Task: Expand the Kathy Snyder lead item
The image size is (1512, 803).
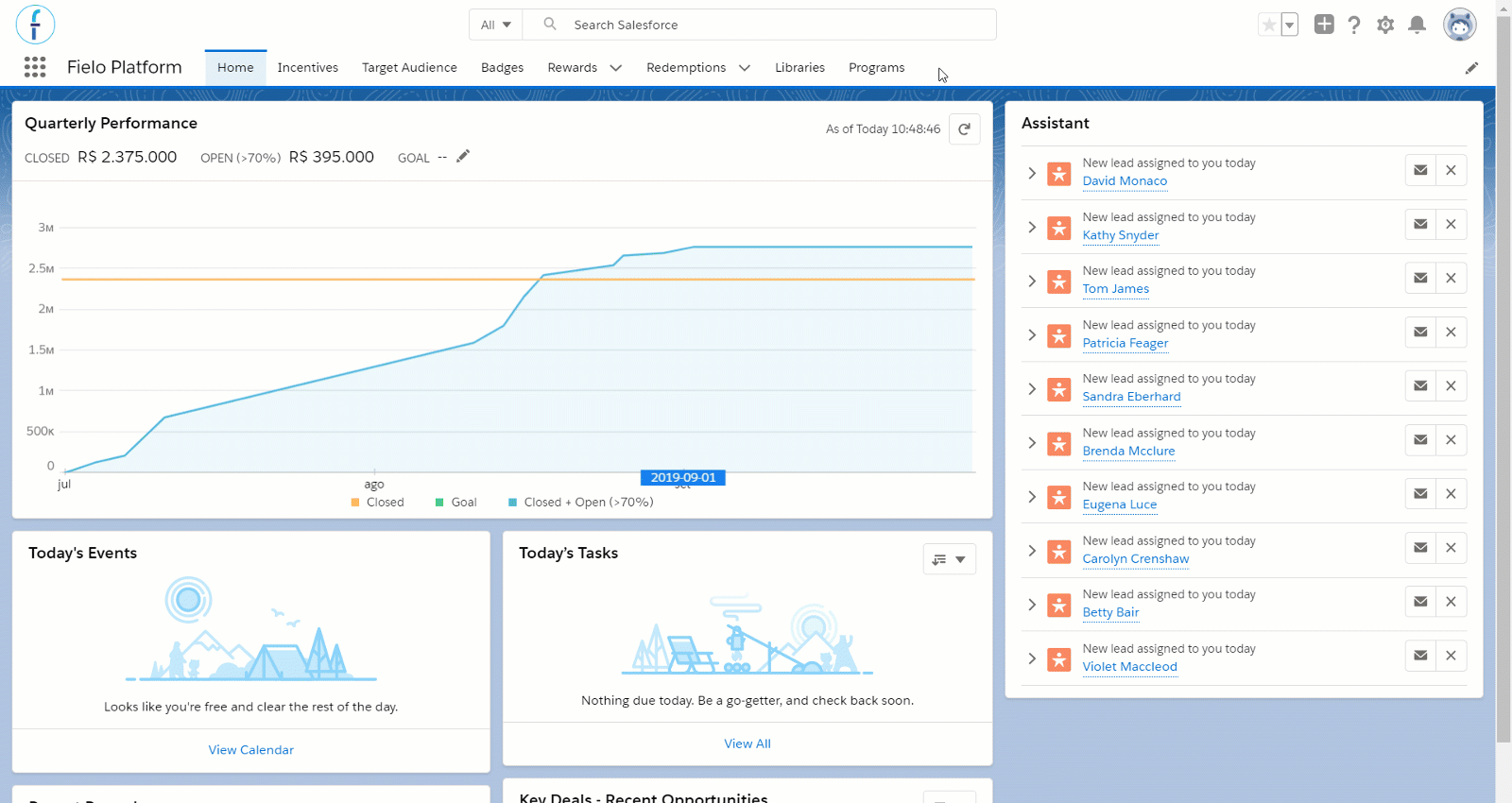Action: pos(1032,227)
